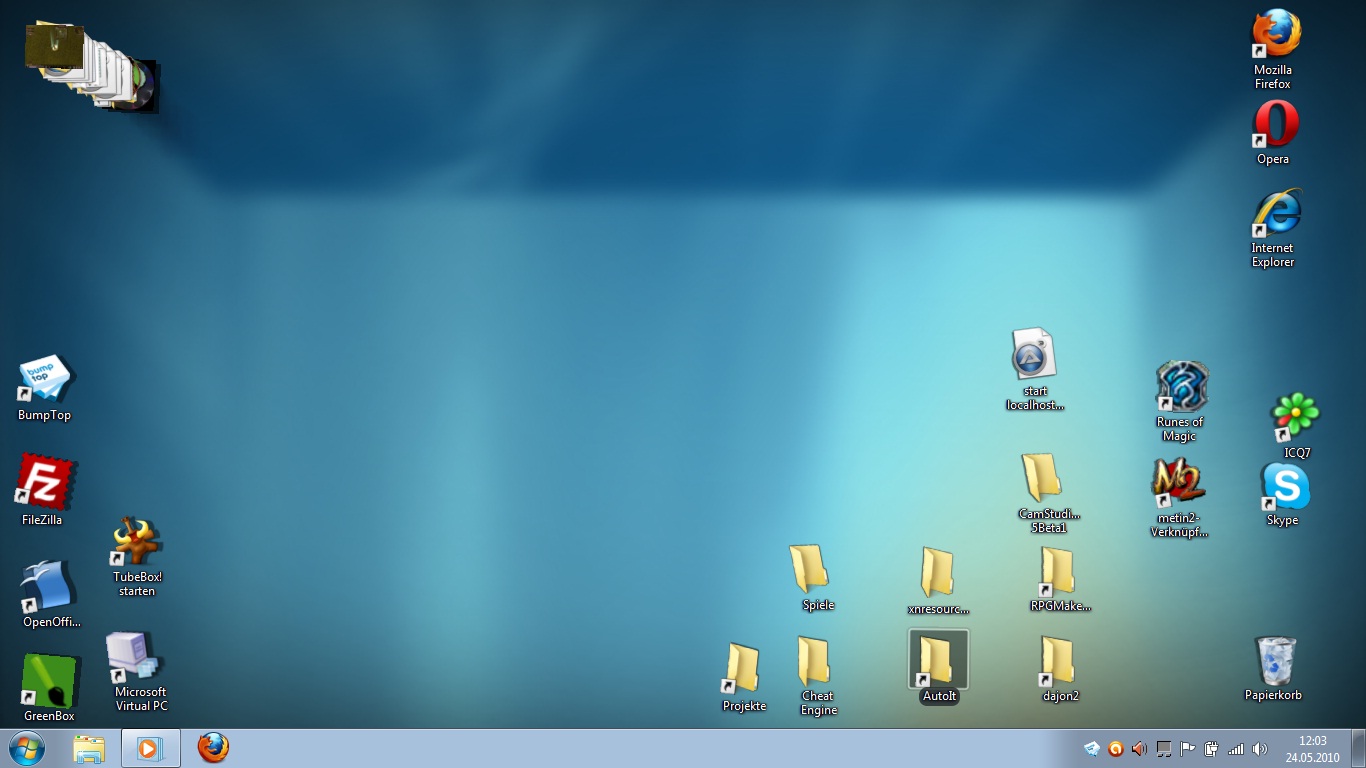Image resolution: width=1366 pixels, height=768 pixels.
Task: Open Windows Media Player from taskbar
Action: (150, 748)
